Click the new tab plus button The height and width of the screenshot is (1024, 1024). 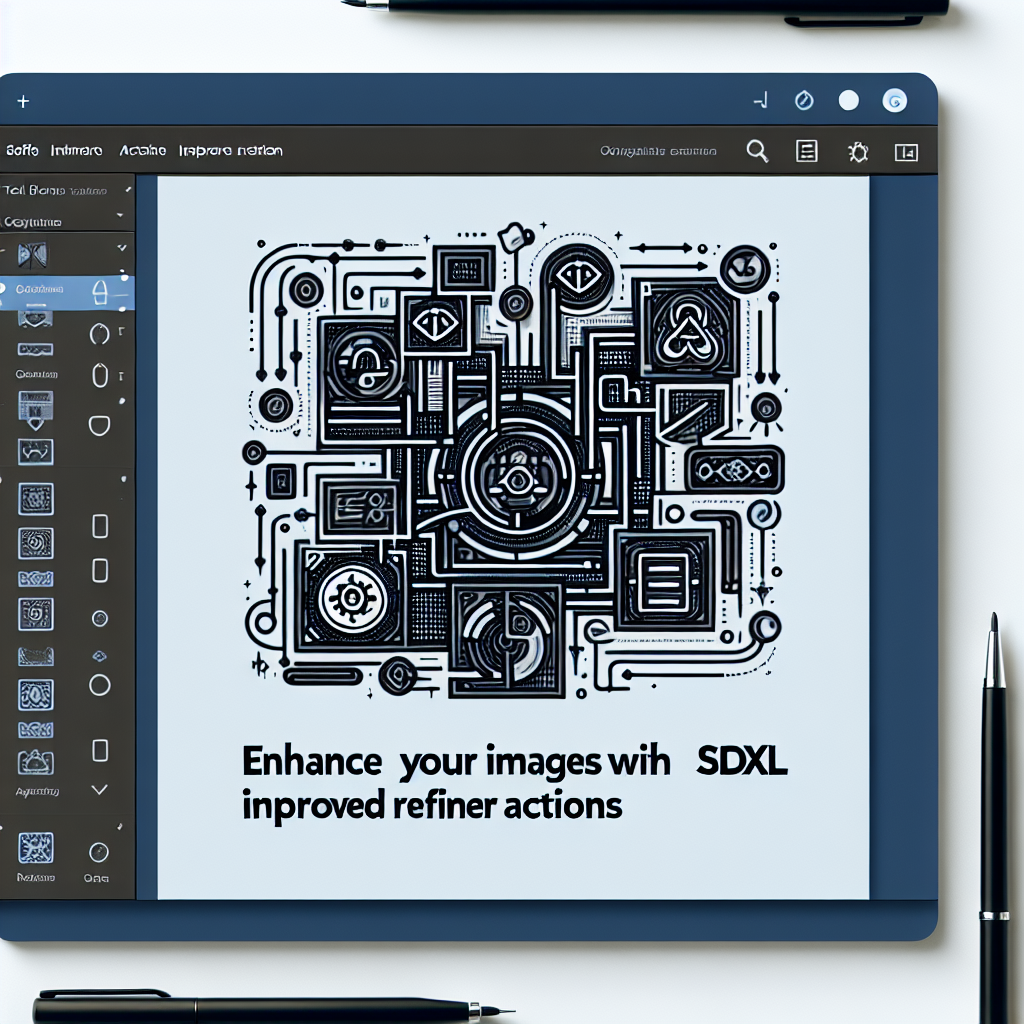[23, 101]
